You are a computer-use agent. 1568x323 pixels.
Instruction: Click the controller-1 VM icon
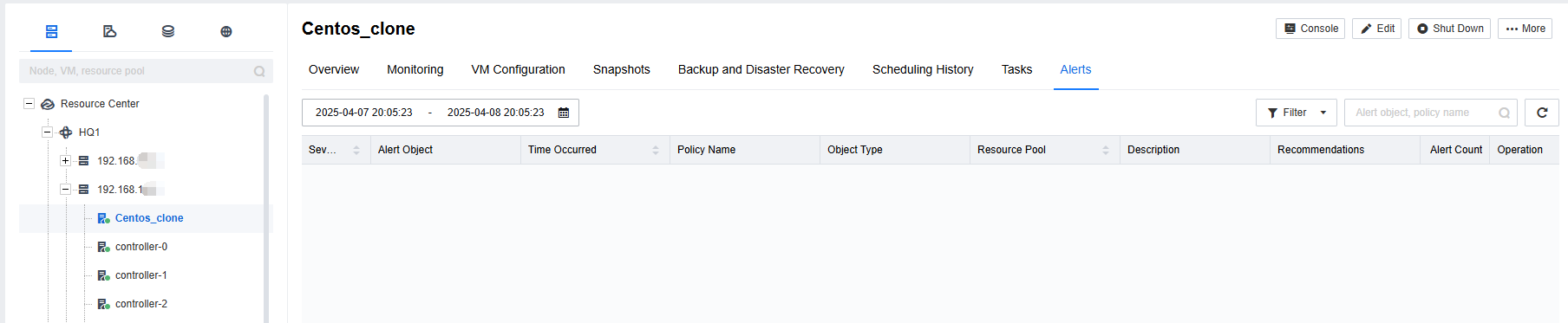(103, 275)
